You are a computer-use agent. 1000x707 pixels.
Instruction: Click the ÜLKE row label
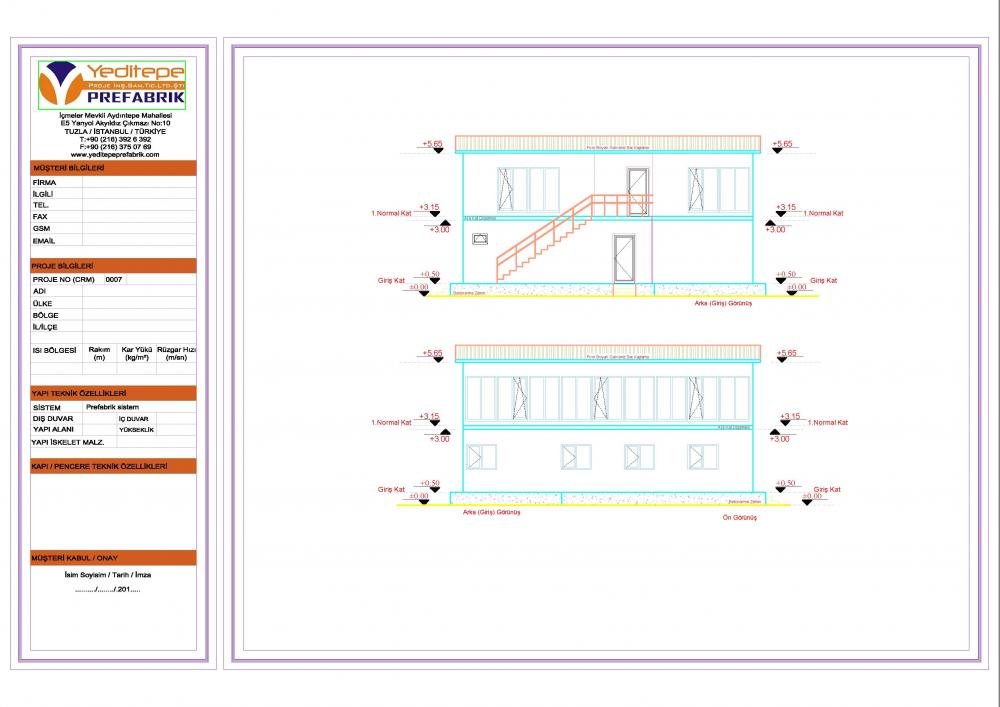[x=42, y=303]
